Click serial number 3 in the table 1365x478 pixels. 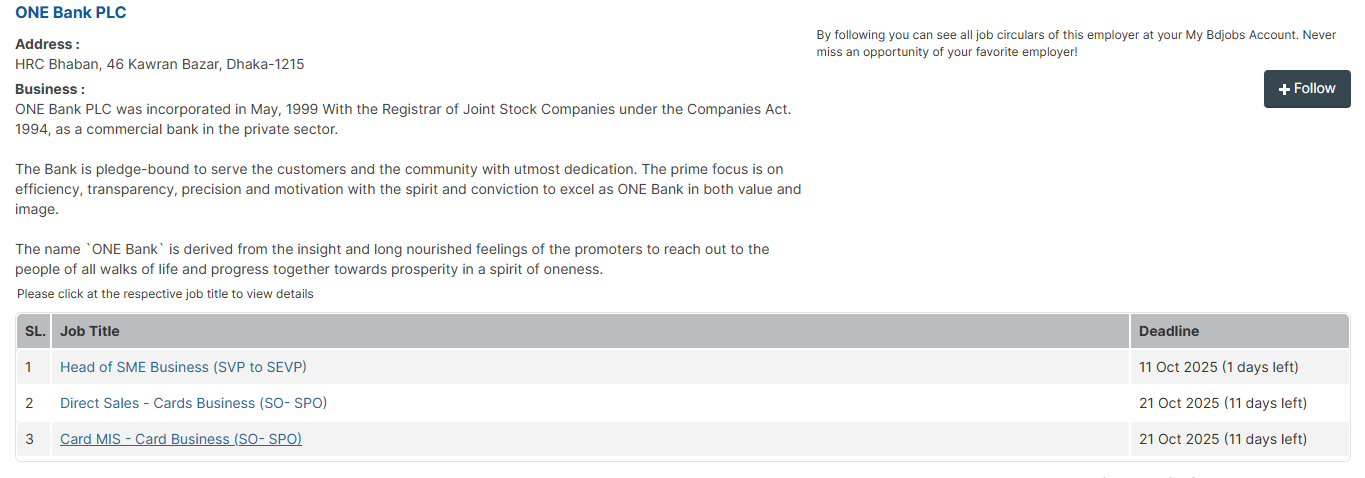click(x=30, y=439)
